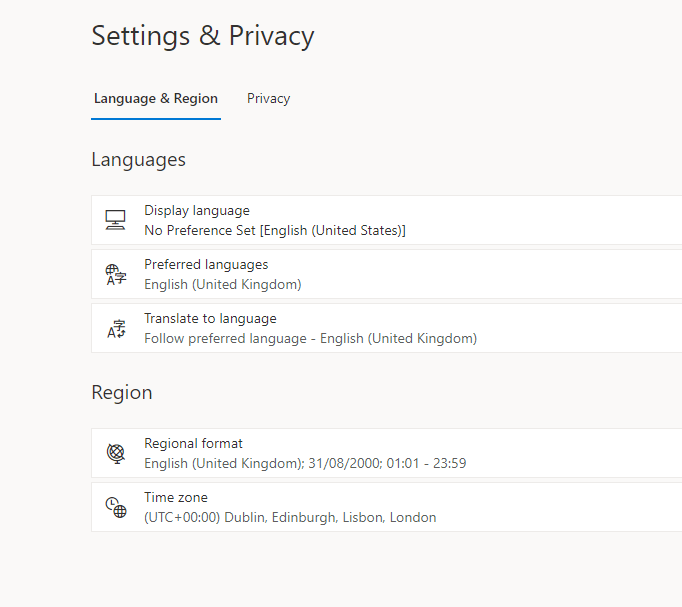Open the Display language setting
Screen dimensions: 682x607
point(386,220)
